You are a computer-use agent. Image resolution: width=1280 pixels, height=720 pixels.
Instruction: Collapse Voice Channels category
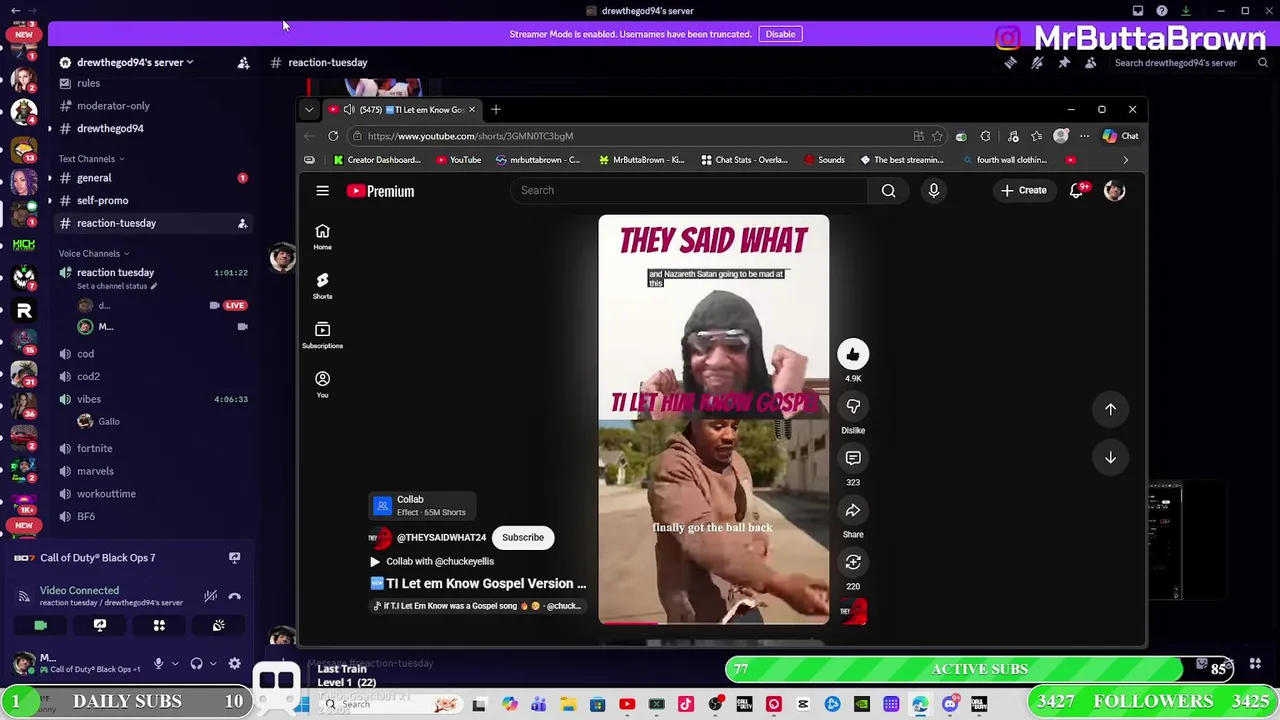click(94, 253)
